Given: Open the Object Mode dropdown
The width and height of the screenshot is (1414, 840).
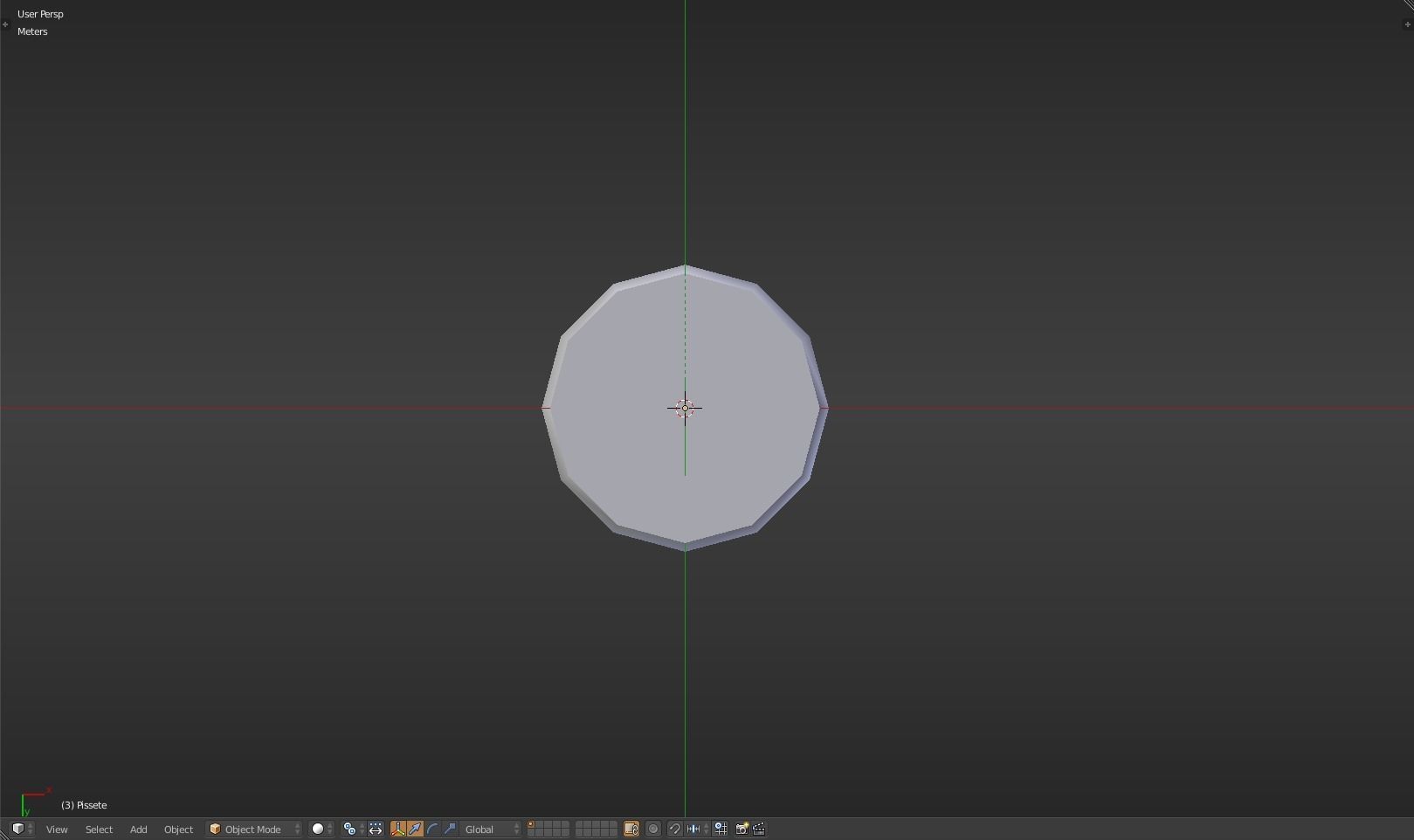Looking at the screenshot, I should [254, 830].
